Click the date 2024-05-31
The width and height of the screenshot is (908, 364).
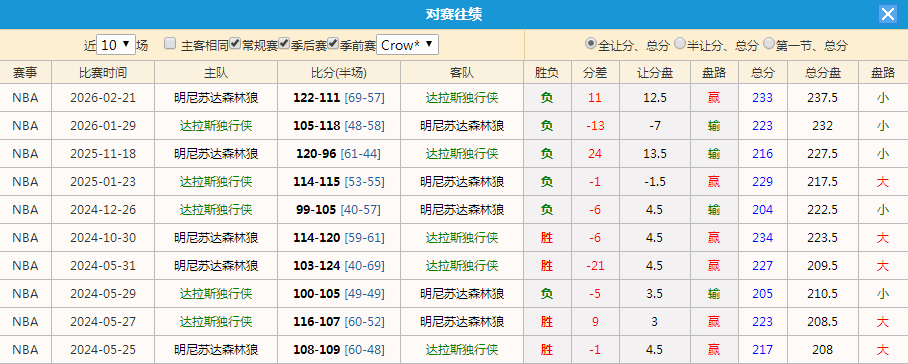pos(103,266)
